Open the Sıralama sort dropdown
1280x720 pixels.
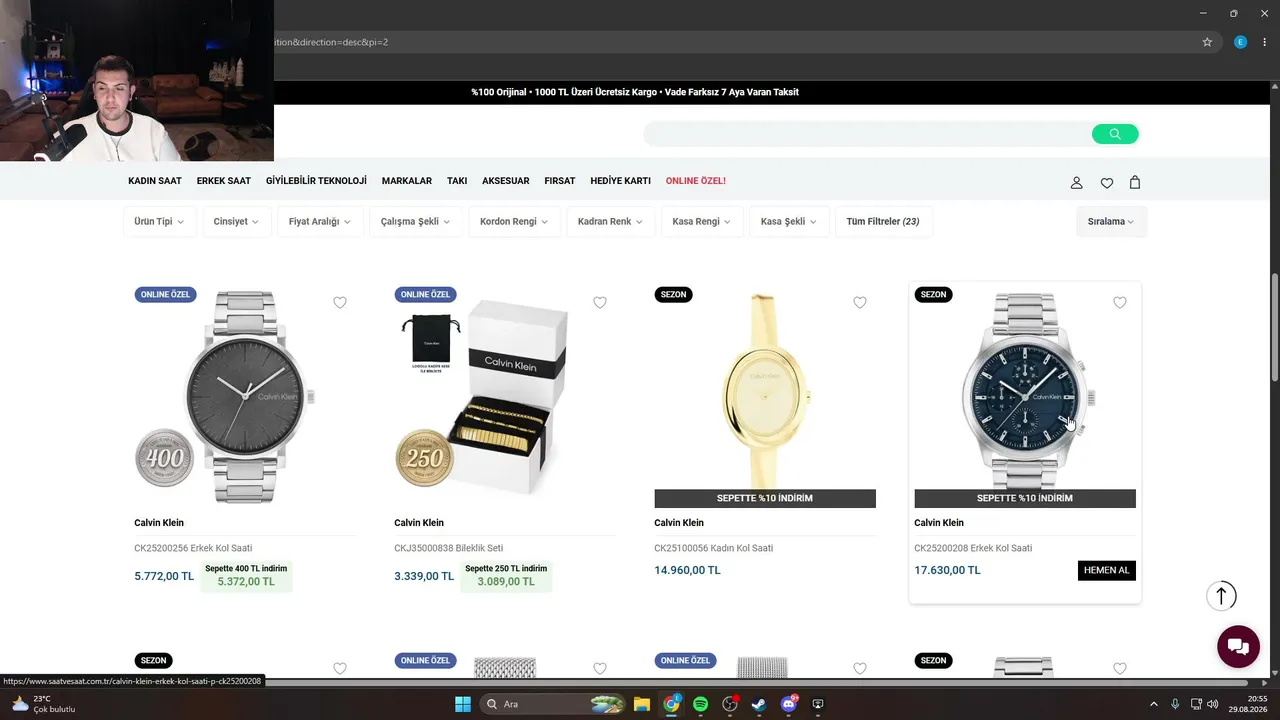coord(1111,221)
